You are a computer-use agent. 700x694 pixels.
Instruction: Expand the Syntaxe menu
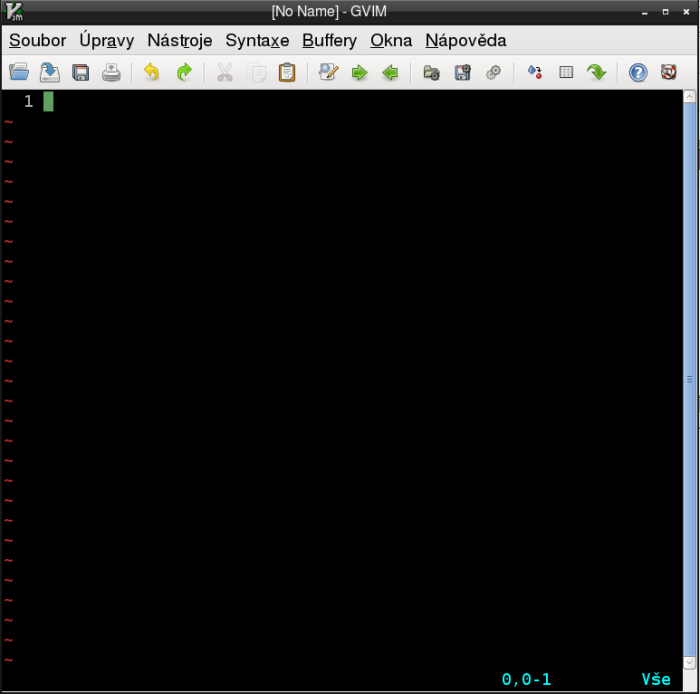(x=257, y=41)
